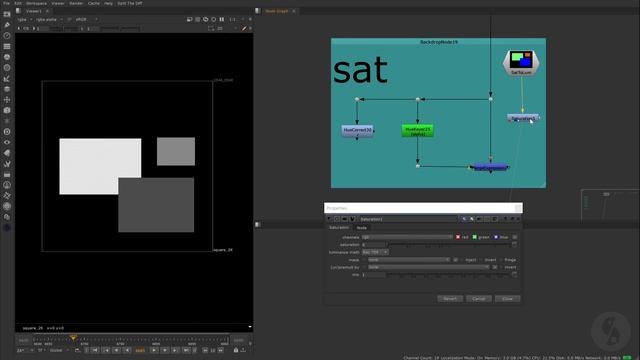Click the Image nodes icon in left toolbar

(7, 14)
